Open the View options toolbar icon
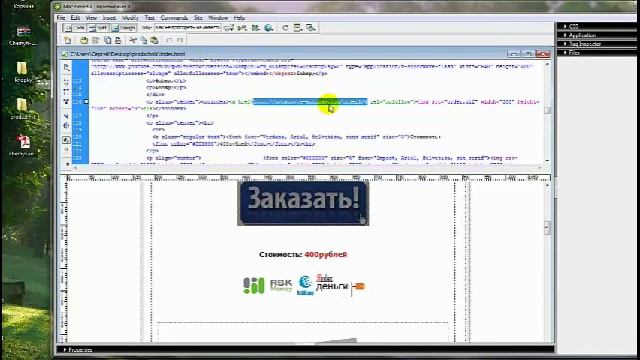Image resolution: width=640 pixels, height=360 pixels. coord(298,28)
